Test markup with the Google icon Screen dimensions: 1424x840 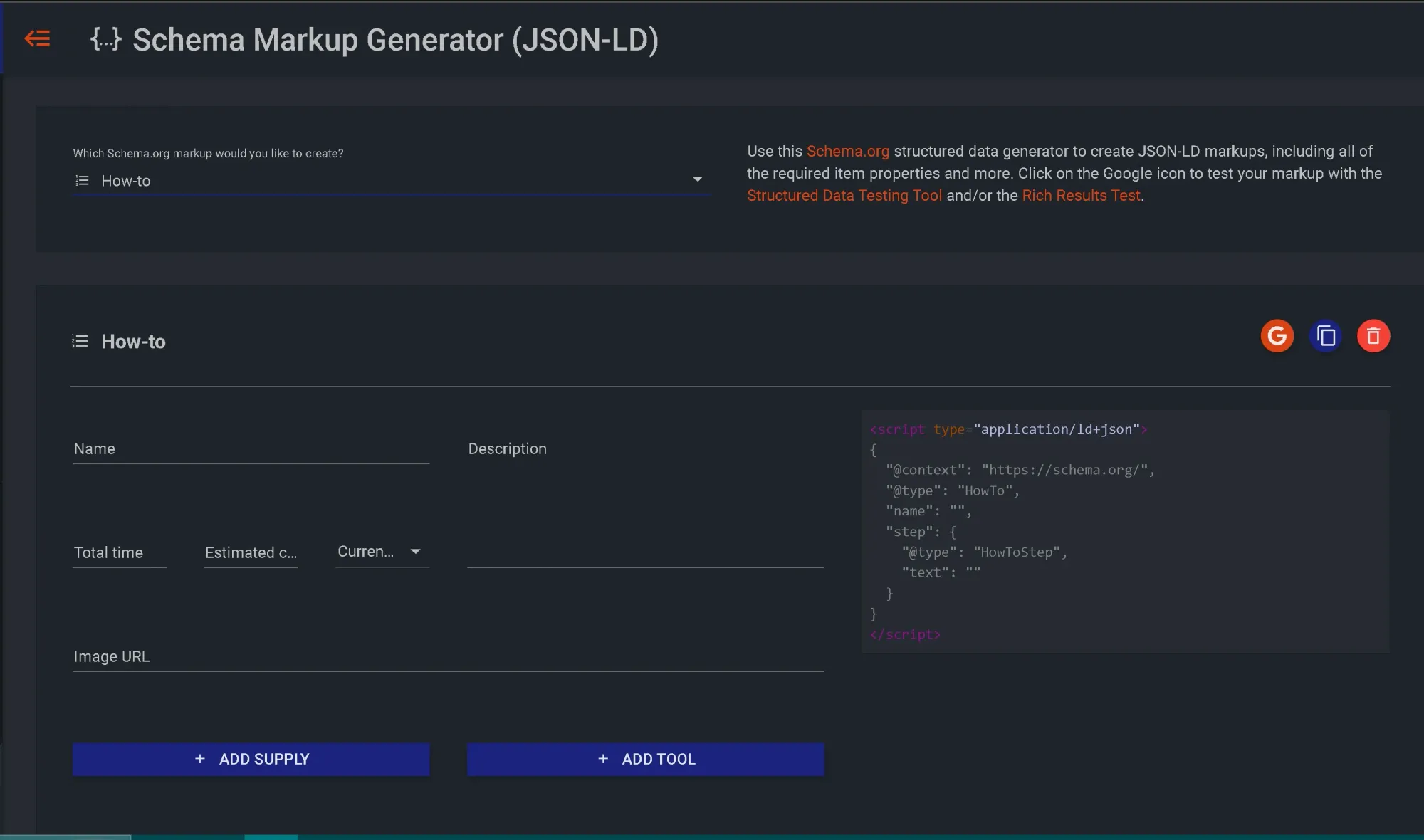click(1277, 335)
